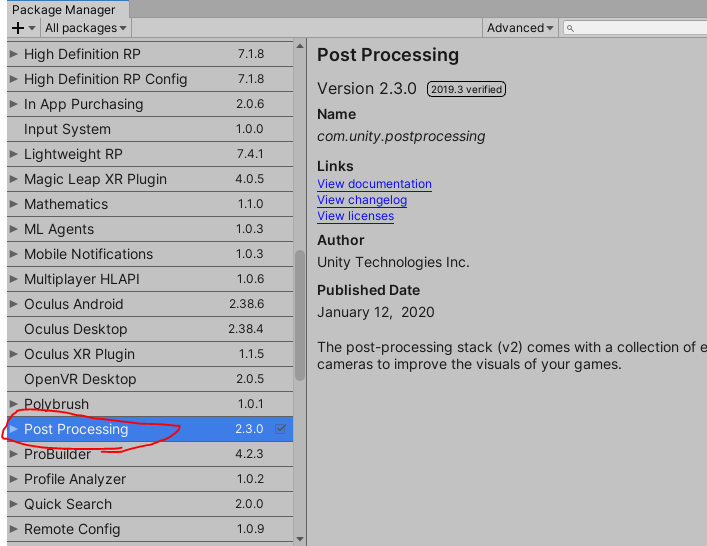Click the search magnifier icon
707x546 pixels.
571,28
